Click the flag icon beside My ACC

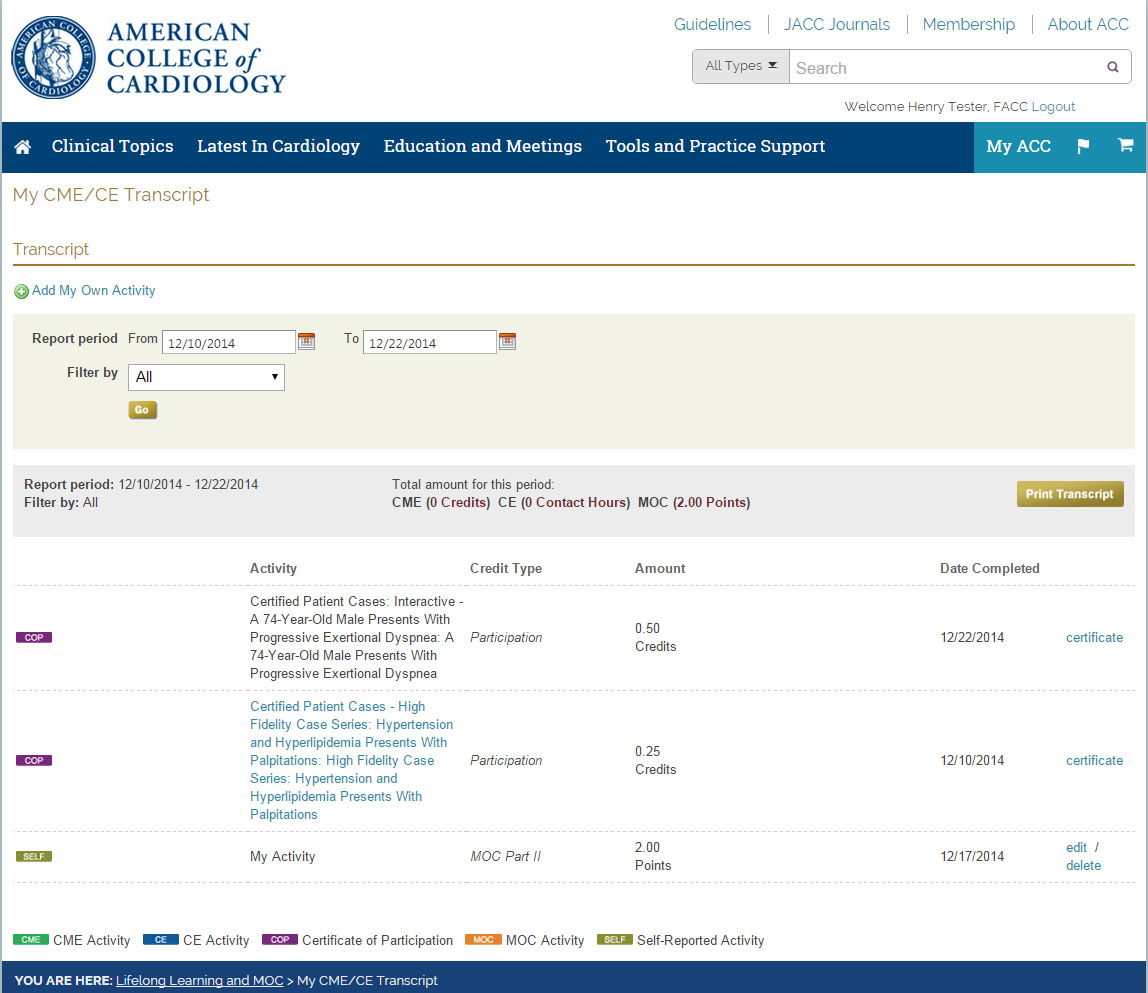click(x=1083, y=147)
